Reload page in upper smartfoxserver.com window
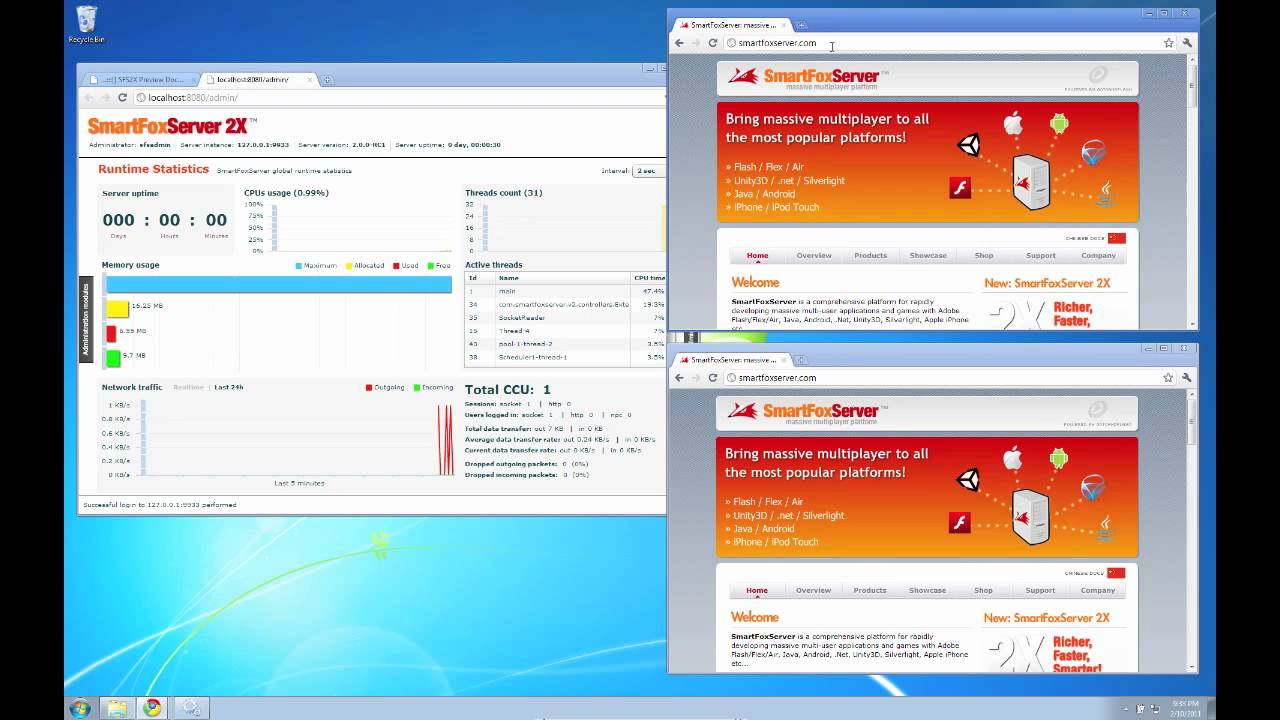This screenshot has width=1280, height=720. coord(713,43)
